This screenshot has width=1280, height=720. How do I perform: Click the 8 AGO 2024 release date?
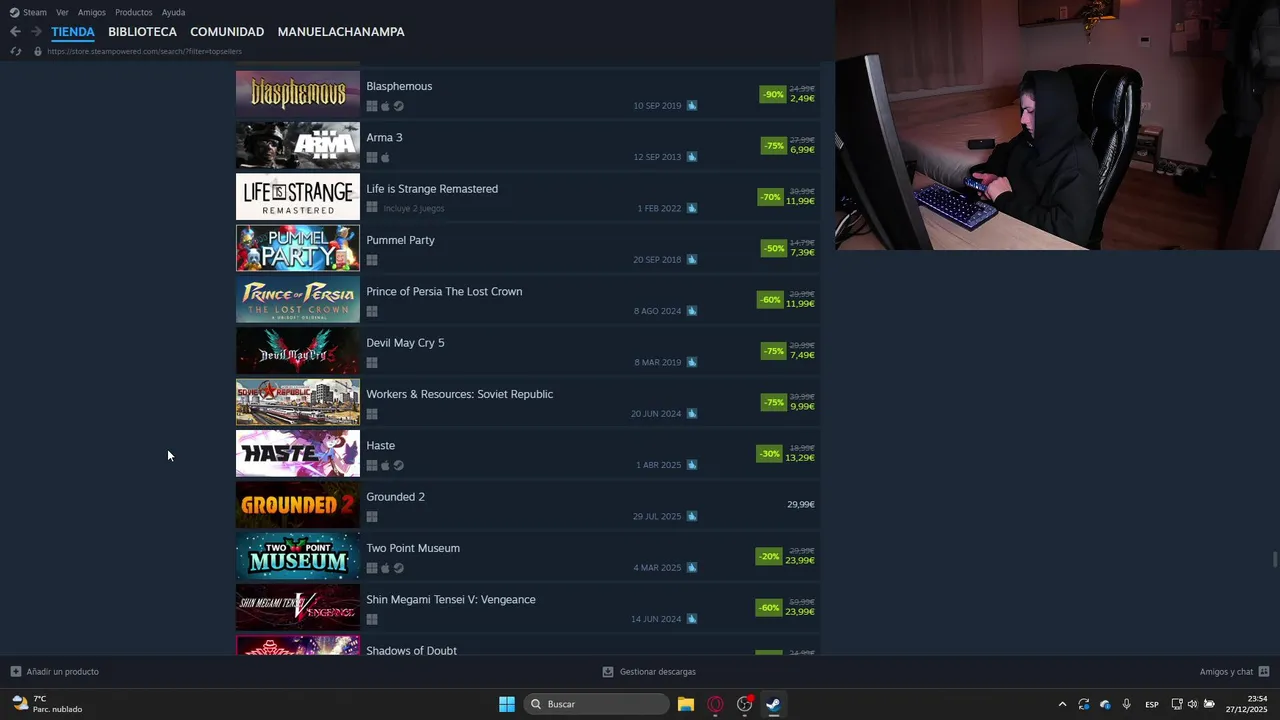click(x=657, y=311)
